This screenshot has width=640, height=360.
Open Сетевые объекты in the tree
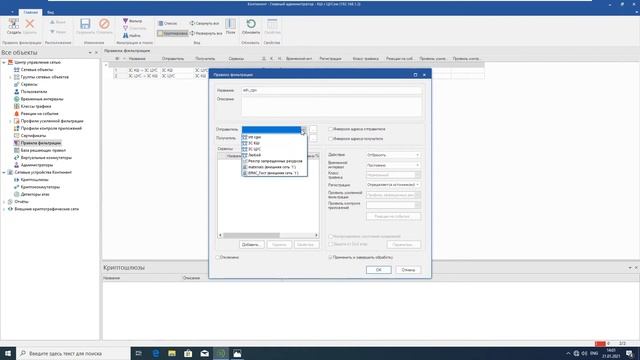click(x=37, y=69)
